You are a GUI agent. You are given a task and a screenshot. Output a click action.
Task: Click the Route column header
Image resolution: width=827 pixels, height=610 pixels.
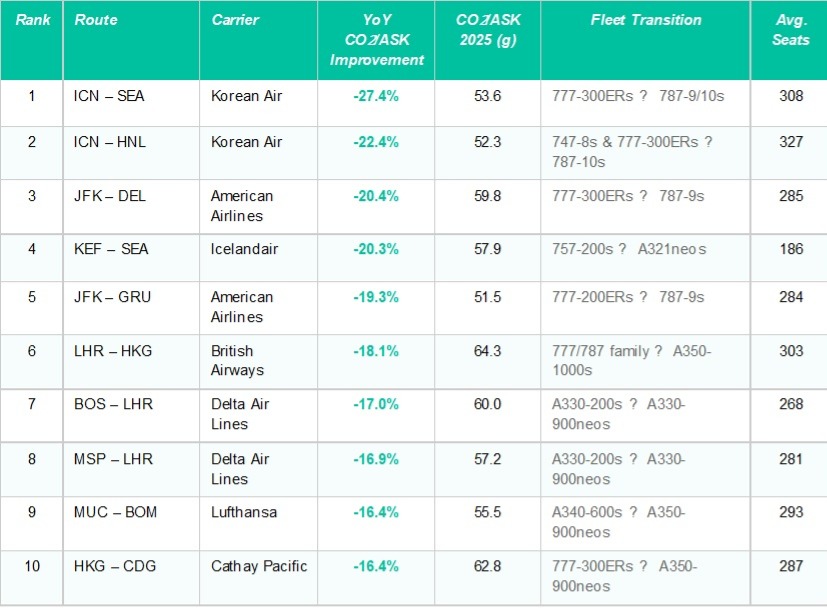tap(96, 20)
